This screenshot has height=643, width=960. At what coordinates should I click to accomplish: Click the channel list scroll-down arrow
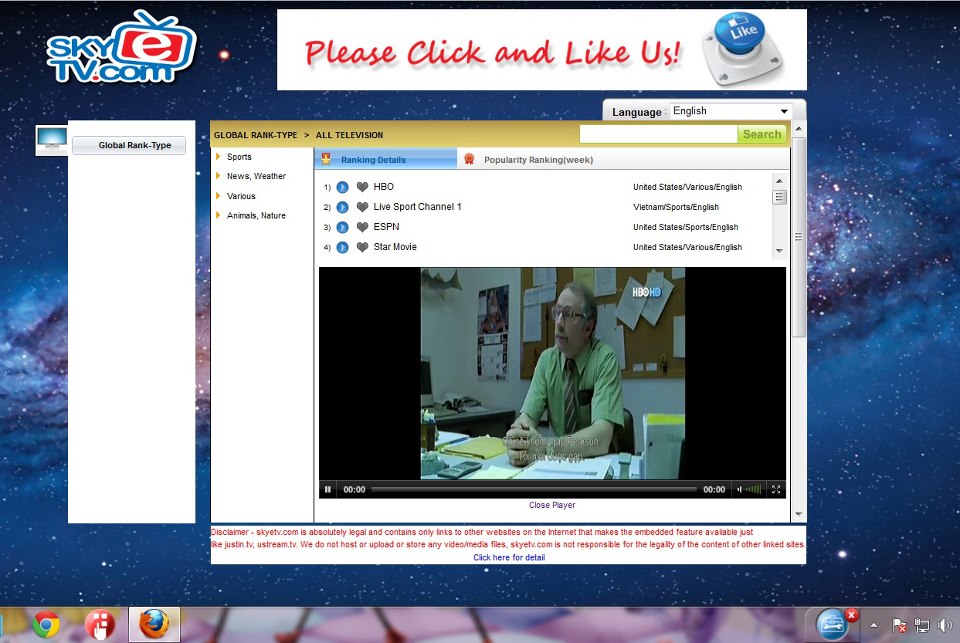[779, 250]
